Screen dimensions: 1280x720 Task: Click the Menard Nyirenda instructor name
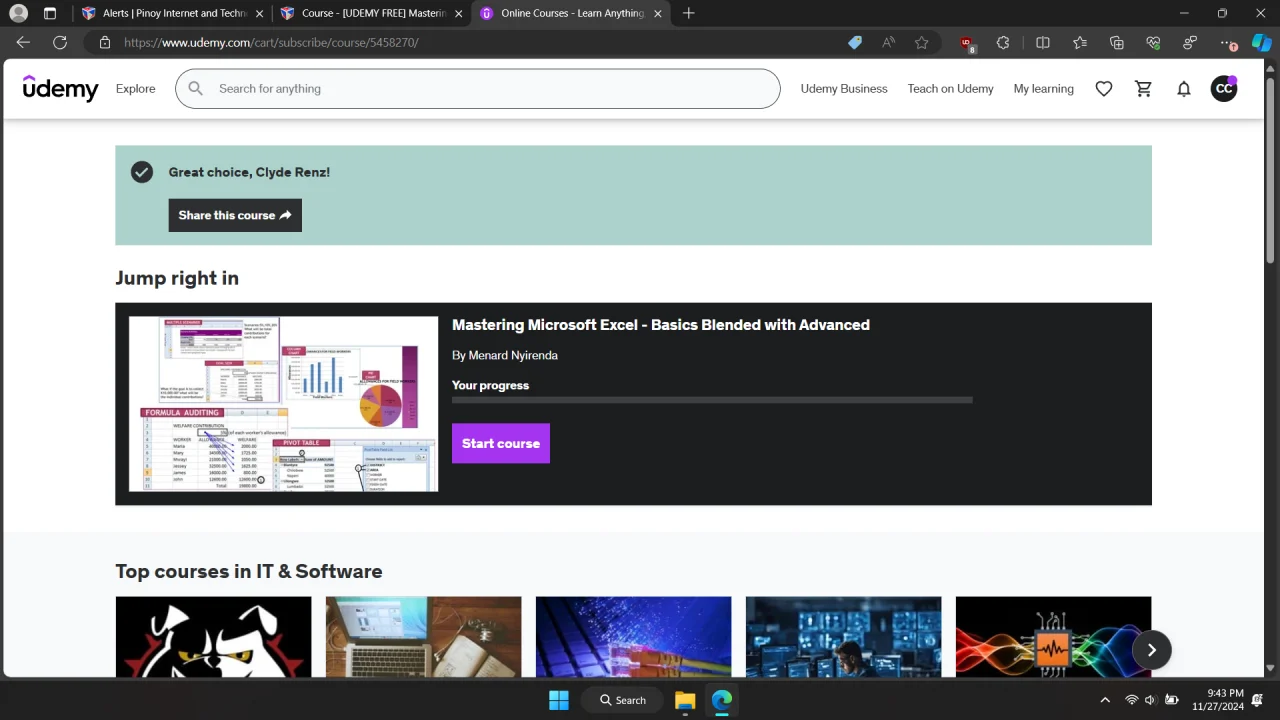click(513, 355)
